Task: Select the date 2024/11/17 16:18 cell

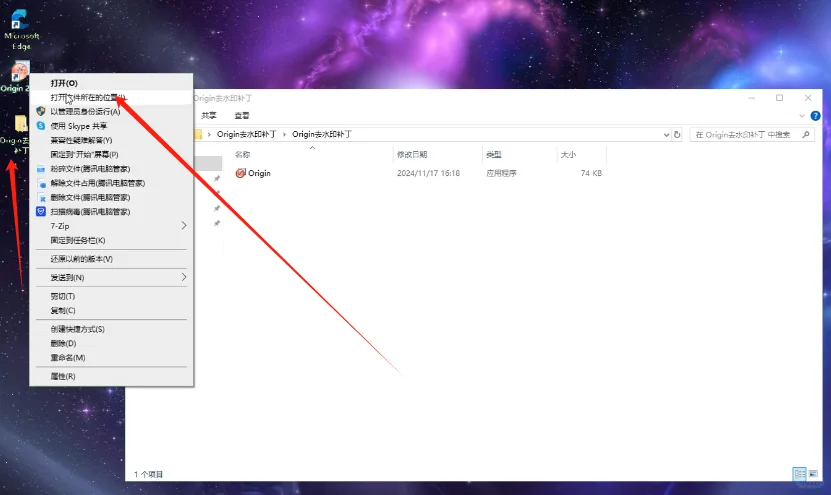Action: pyautogui.click(x=428, y=173)
